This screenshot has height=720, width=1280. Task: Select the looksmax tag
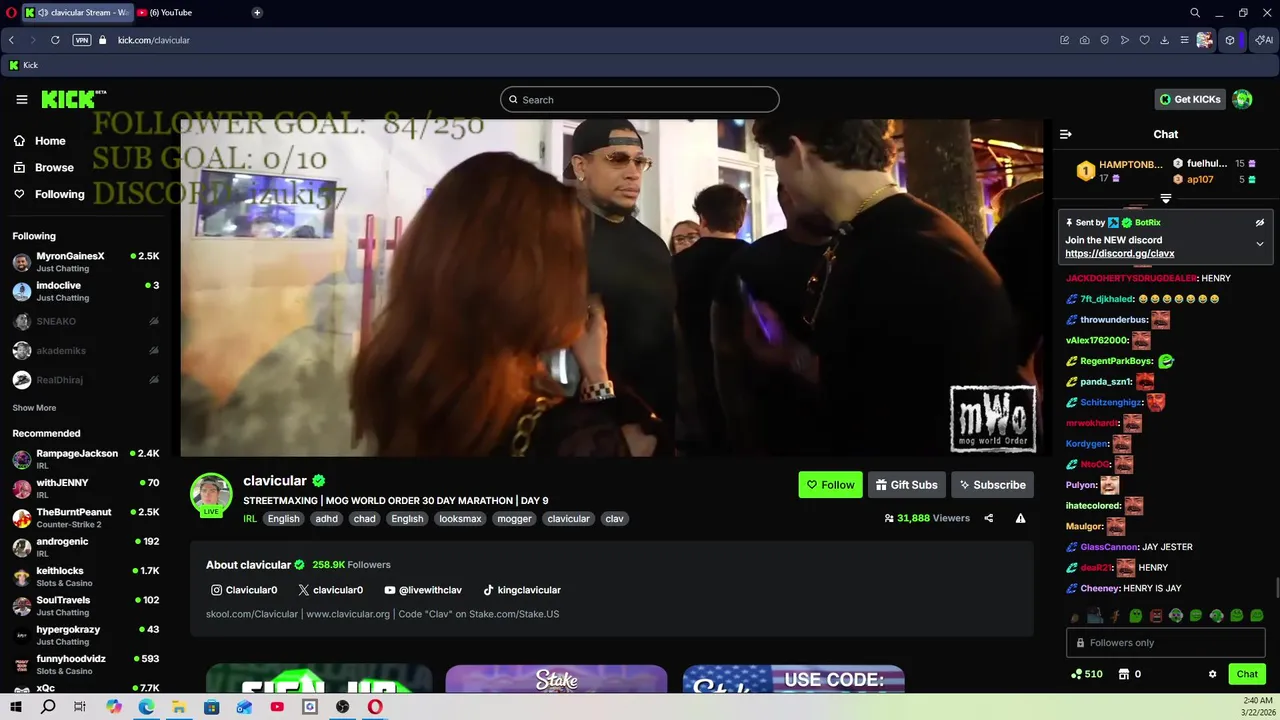pyautogui.click(x=460, y=518)
